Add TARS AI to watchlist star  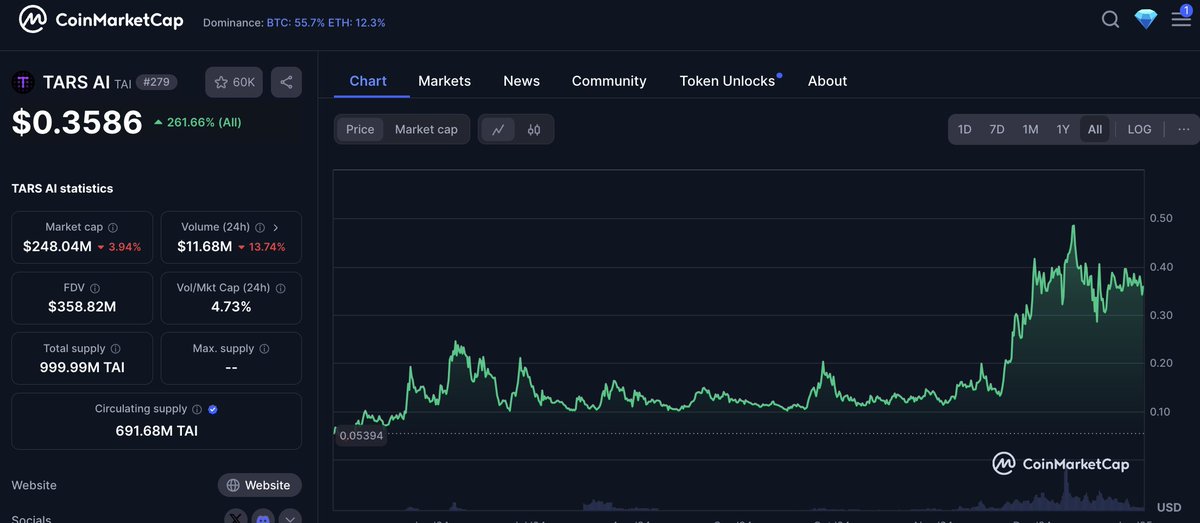point(234,82)
